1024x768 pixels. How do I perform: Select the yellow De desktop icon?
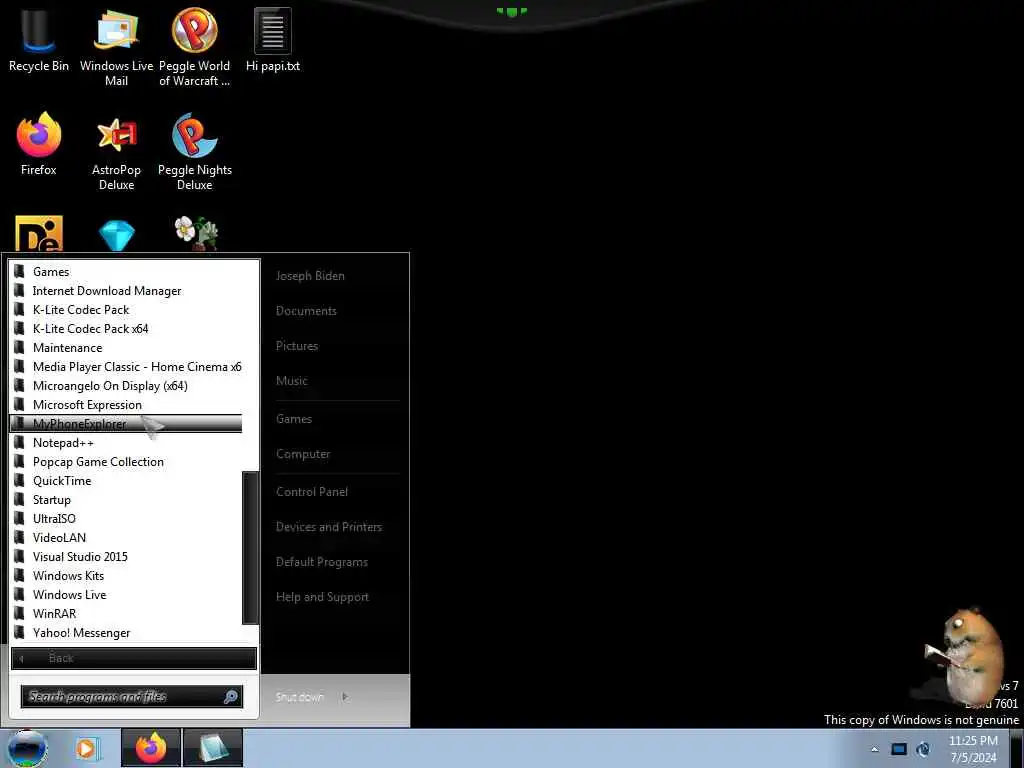pos(39,234)
